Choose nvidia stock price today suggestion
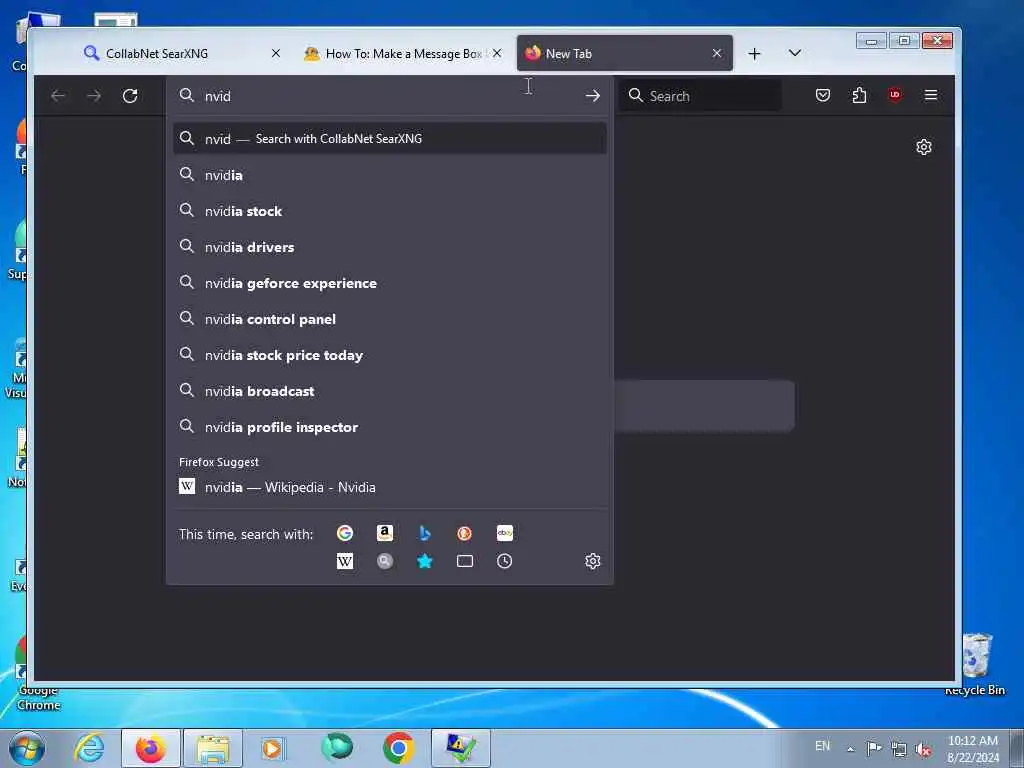The width and height of the screenshot is (1024, 768). pyautogui.click(x=390, y=355)
